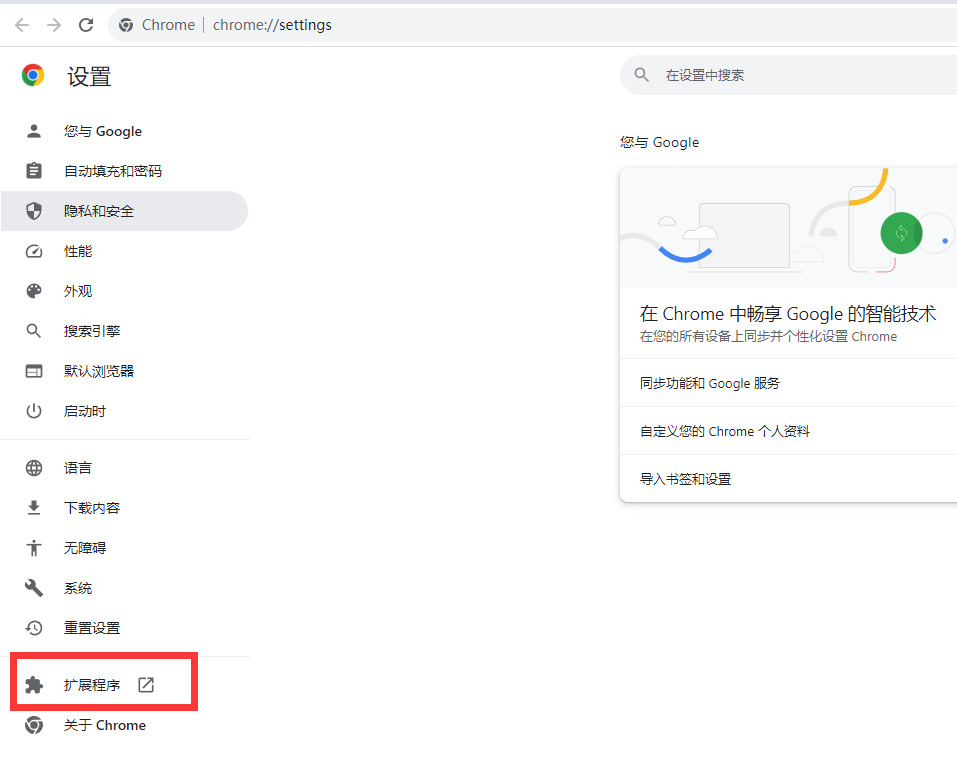
Task: Click the Chrome logo beside 设置 title
Action: tap(33, 75)
